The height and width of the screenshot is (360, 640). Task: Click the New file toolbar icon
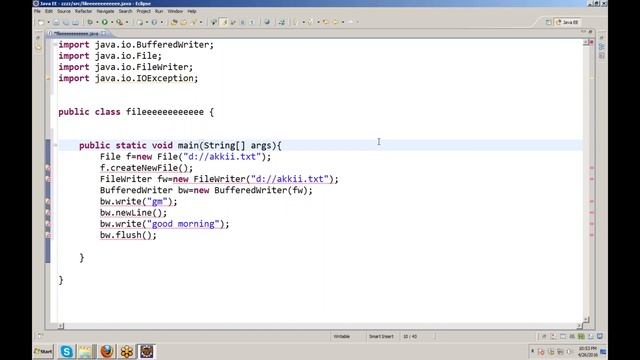click(41, 22)
